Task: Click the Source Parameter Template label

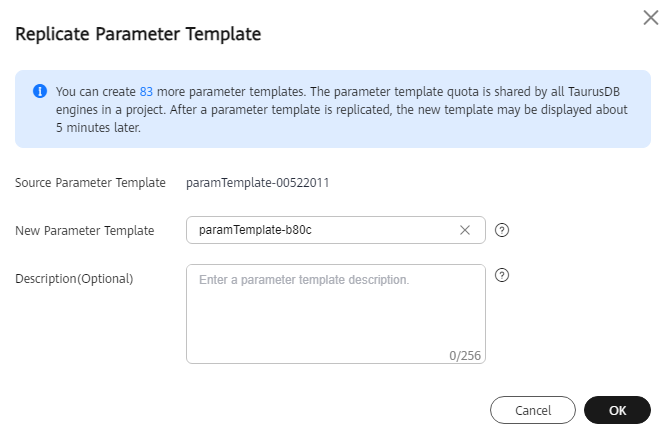Action: click(x=90, y=183)
